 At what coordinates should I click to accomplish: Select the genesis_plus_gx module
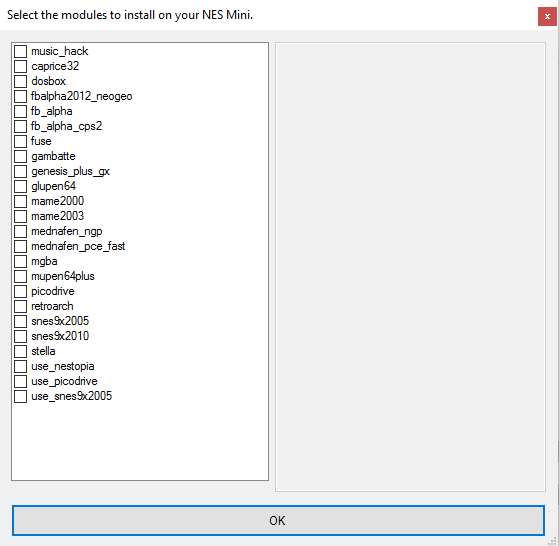[x=20, y=171]
